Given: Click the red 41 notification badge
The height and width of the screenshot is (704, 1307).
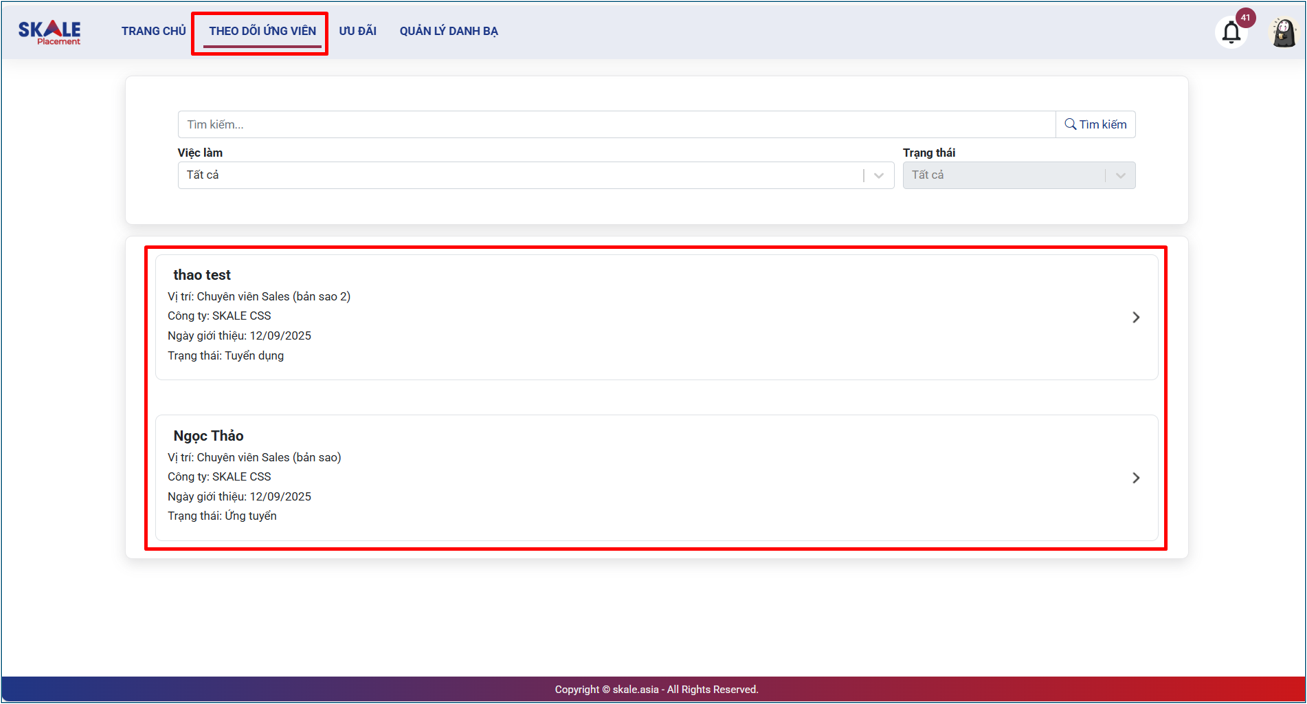Looking at the screenshot, I should pyautogui.click(x=1245, y=18).
